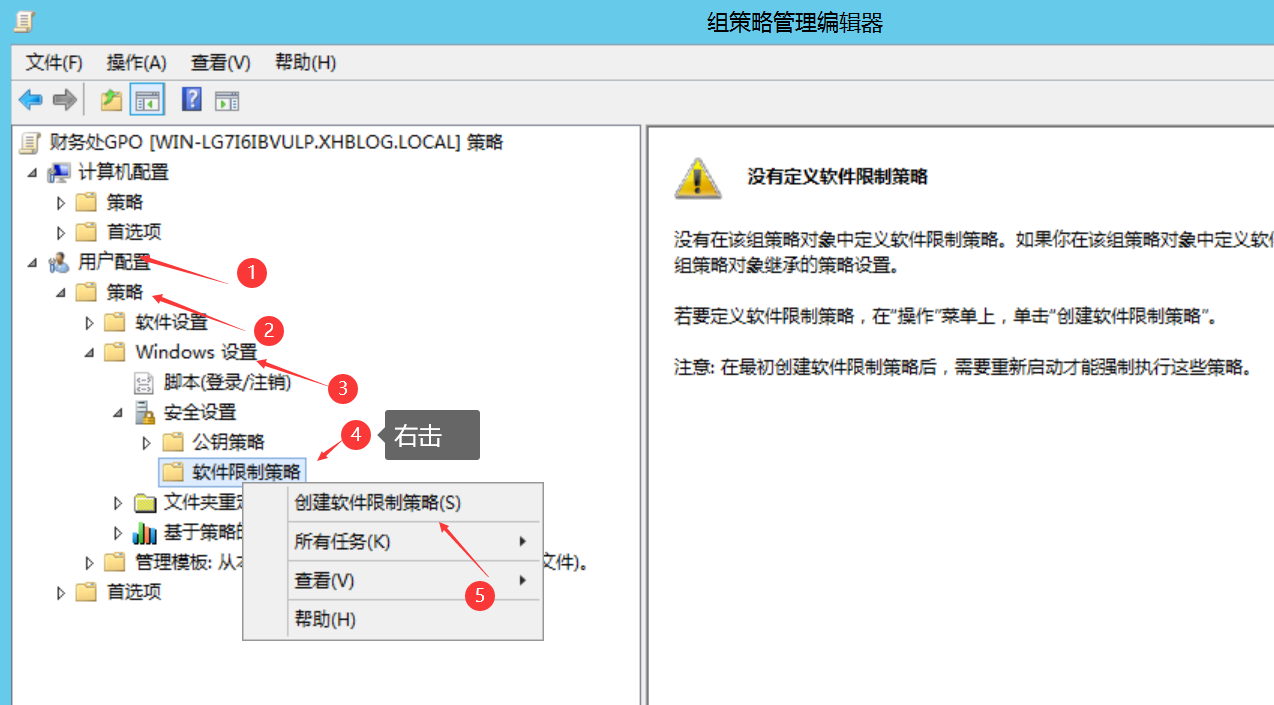Click the heading 没有定义软件限制策略
The height and width of the screenshot is (705, 1274).
pos(838,177)
